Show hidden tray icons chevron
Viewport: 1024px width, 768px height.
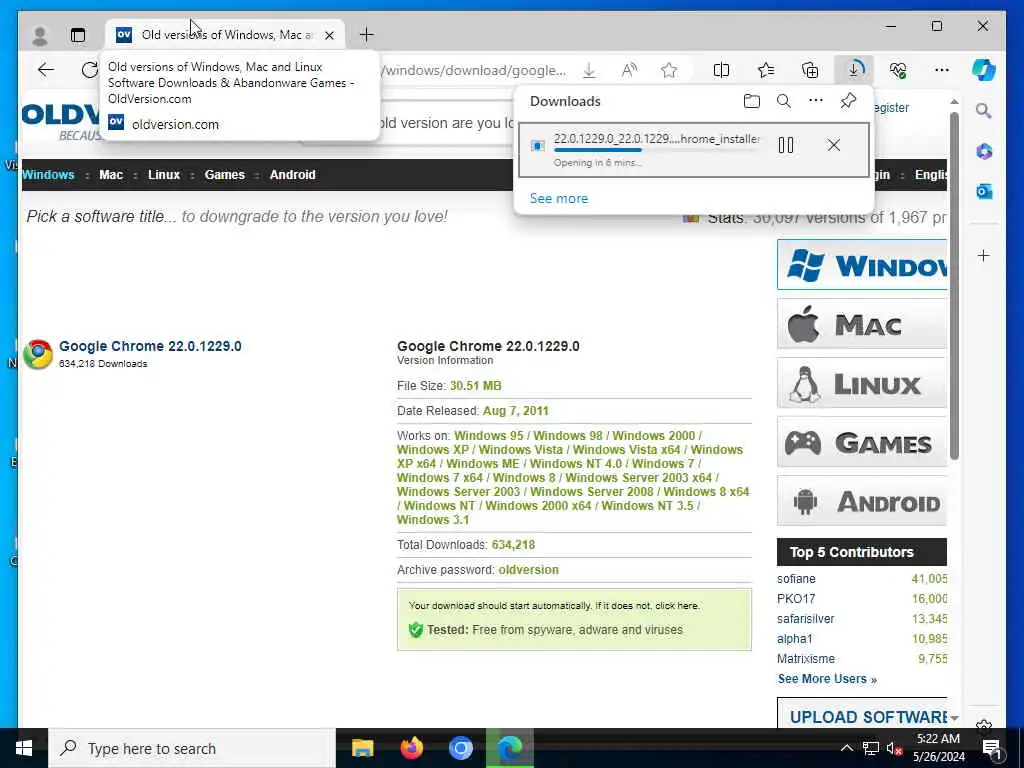[846, 748]
